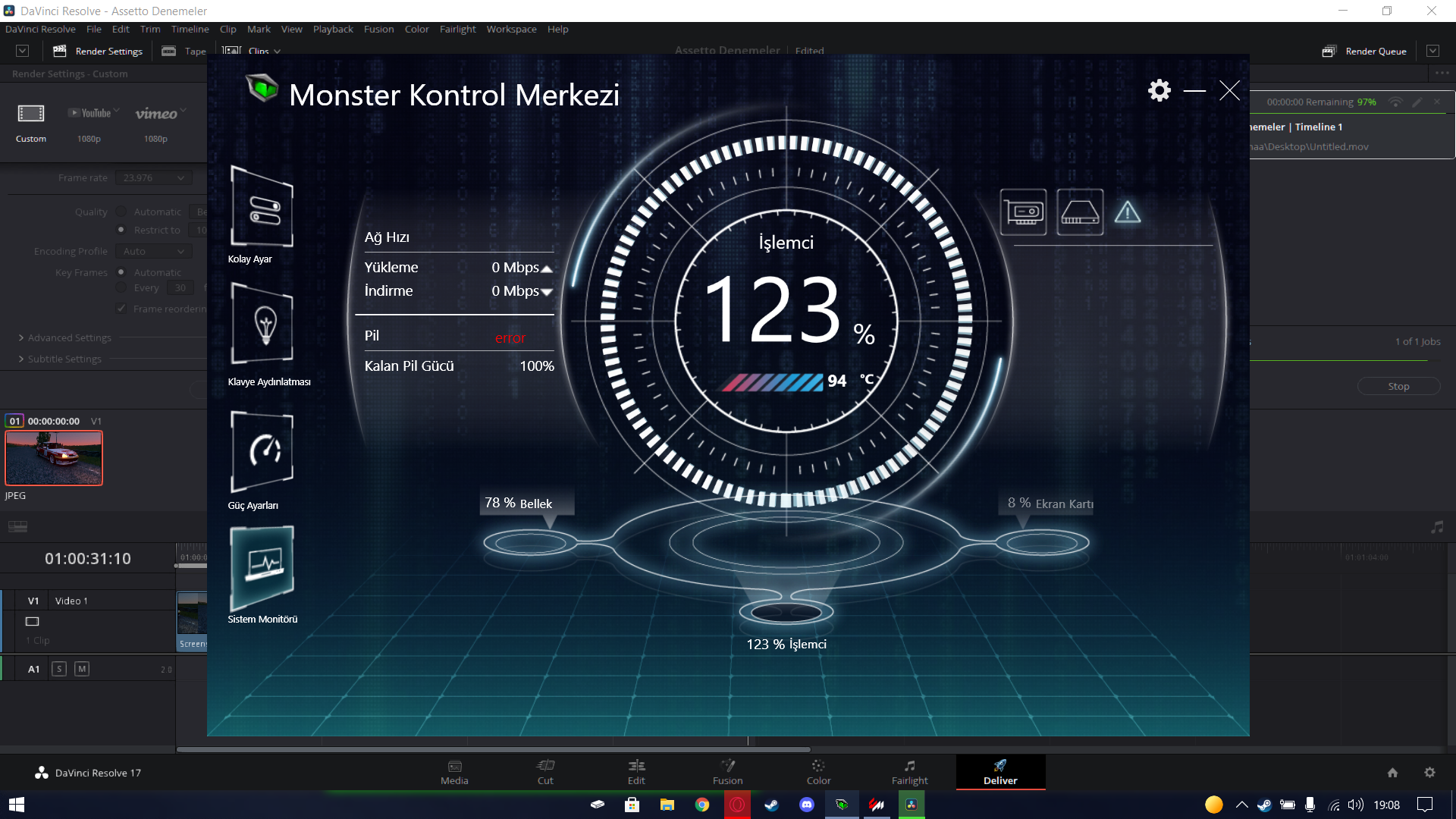Open the top-right panel expand dropdown
The image size is (1456, 819).
[1432, 51]
